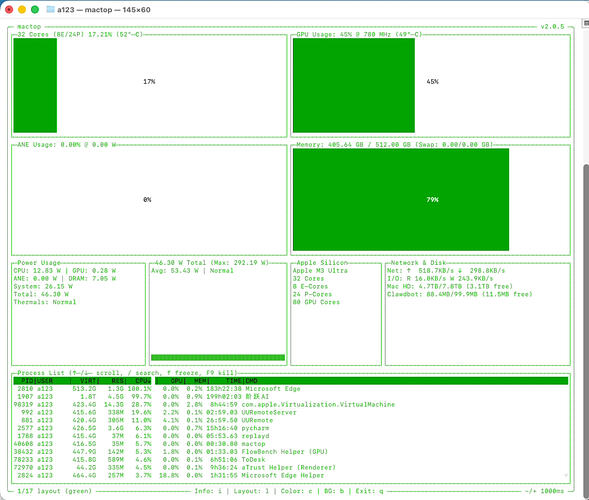Click the "24 P-Cores" text
589x500 pixels.
[312, 295]
